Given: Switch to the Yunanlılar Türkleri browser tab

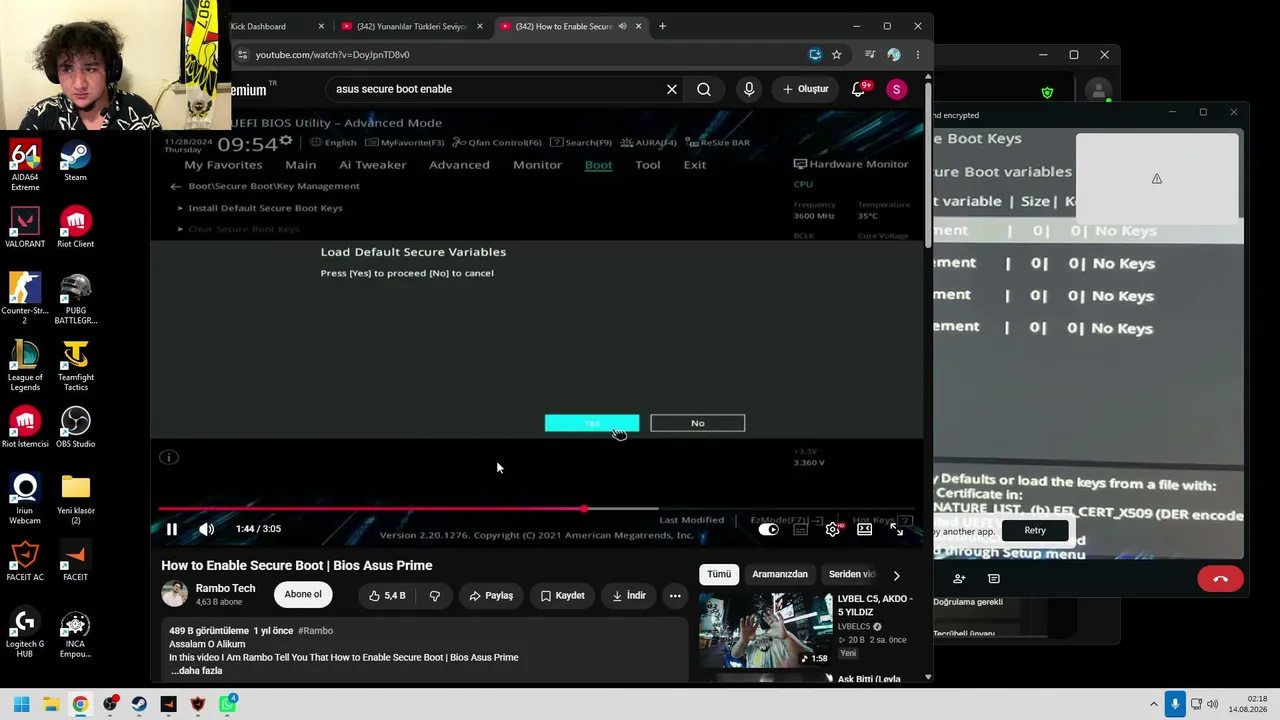Looking at the screenshot, I should (411, 26).
